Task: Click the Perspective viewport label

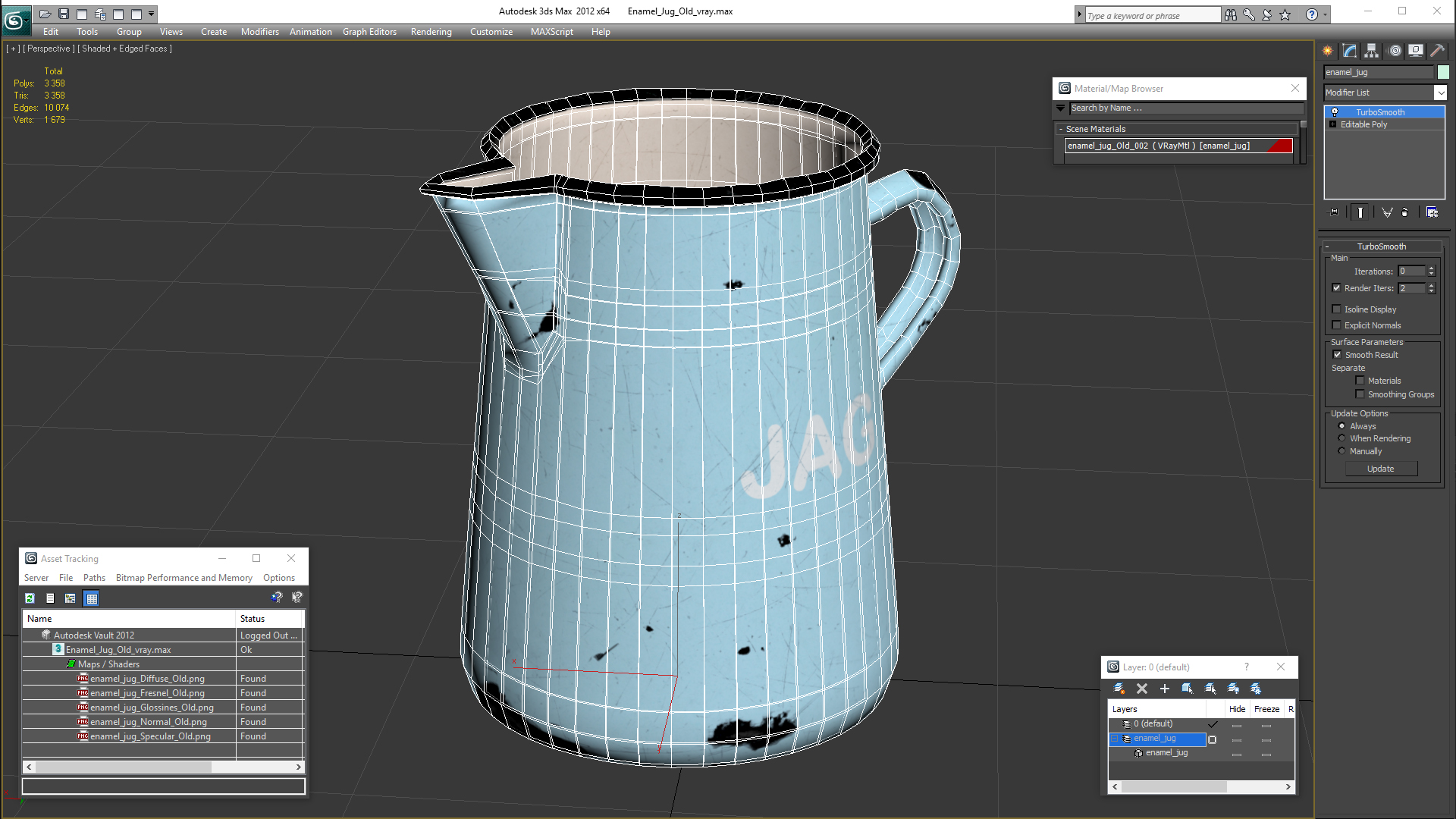Action: (x=49, y=49)
